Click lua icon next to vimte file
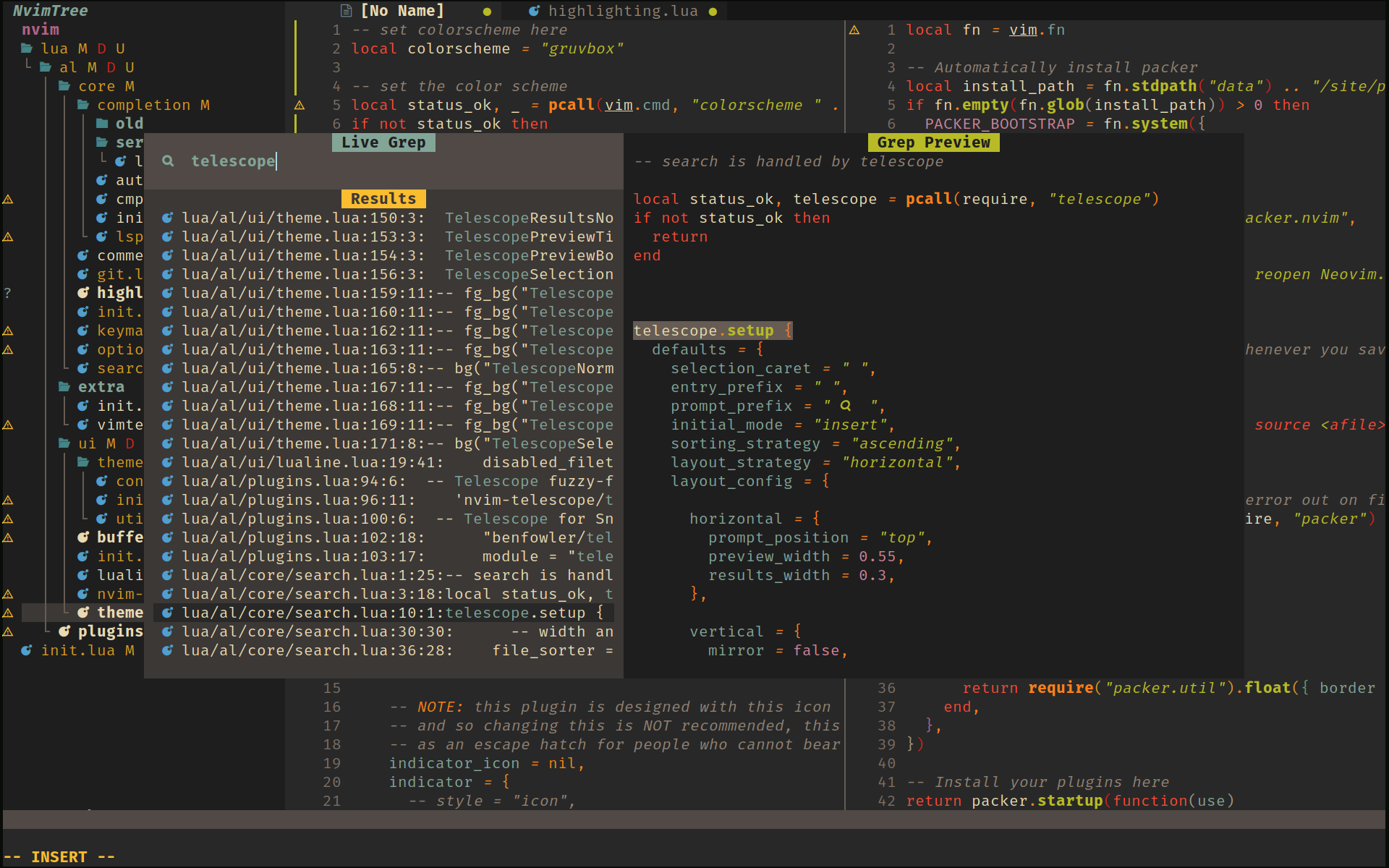1389x868 pixels. [x=83, y=425]
